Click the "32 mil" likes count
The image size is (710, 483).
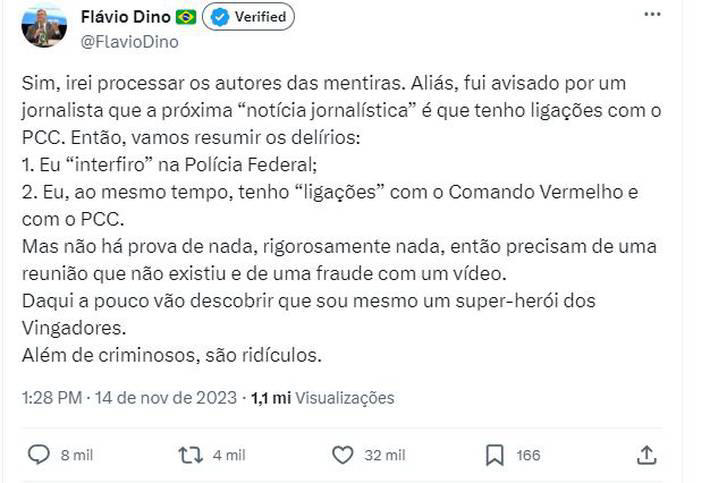385,455
